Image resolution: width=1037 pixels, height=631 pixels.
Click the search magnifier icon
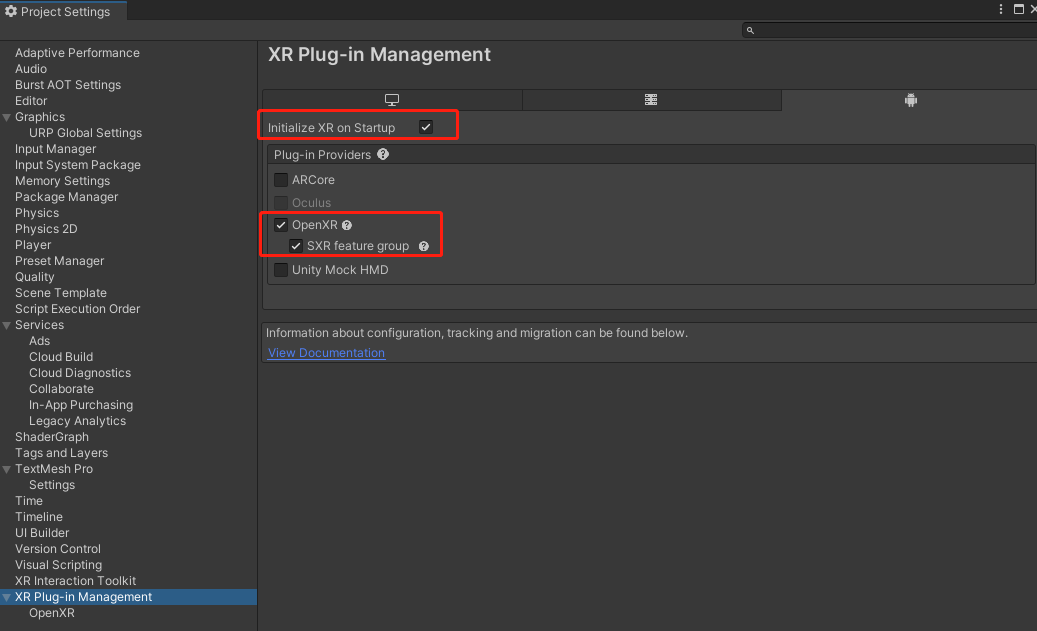[750, 30]
